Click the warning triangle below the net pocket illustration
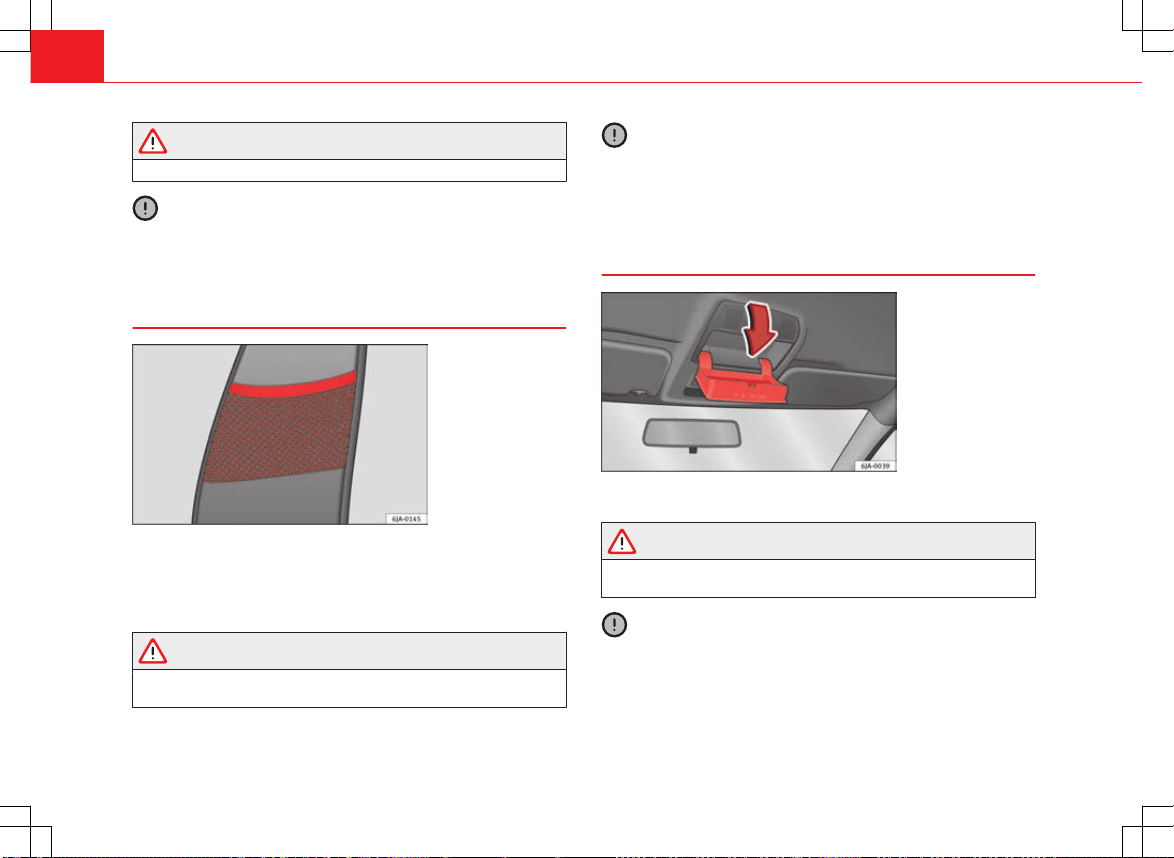The image size is (1174, 858). point(153,651)
